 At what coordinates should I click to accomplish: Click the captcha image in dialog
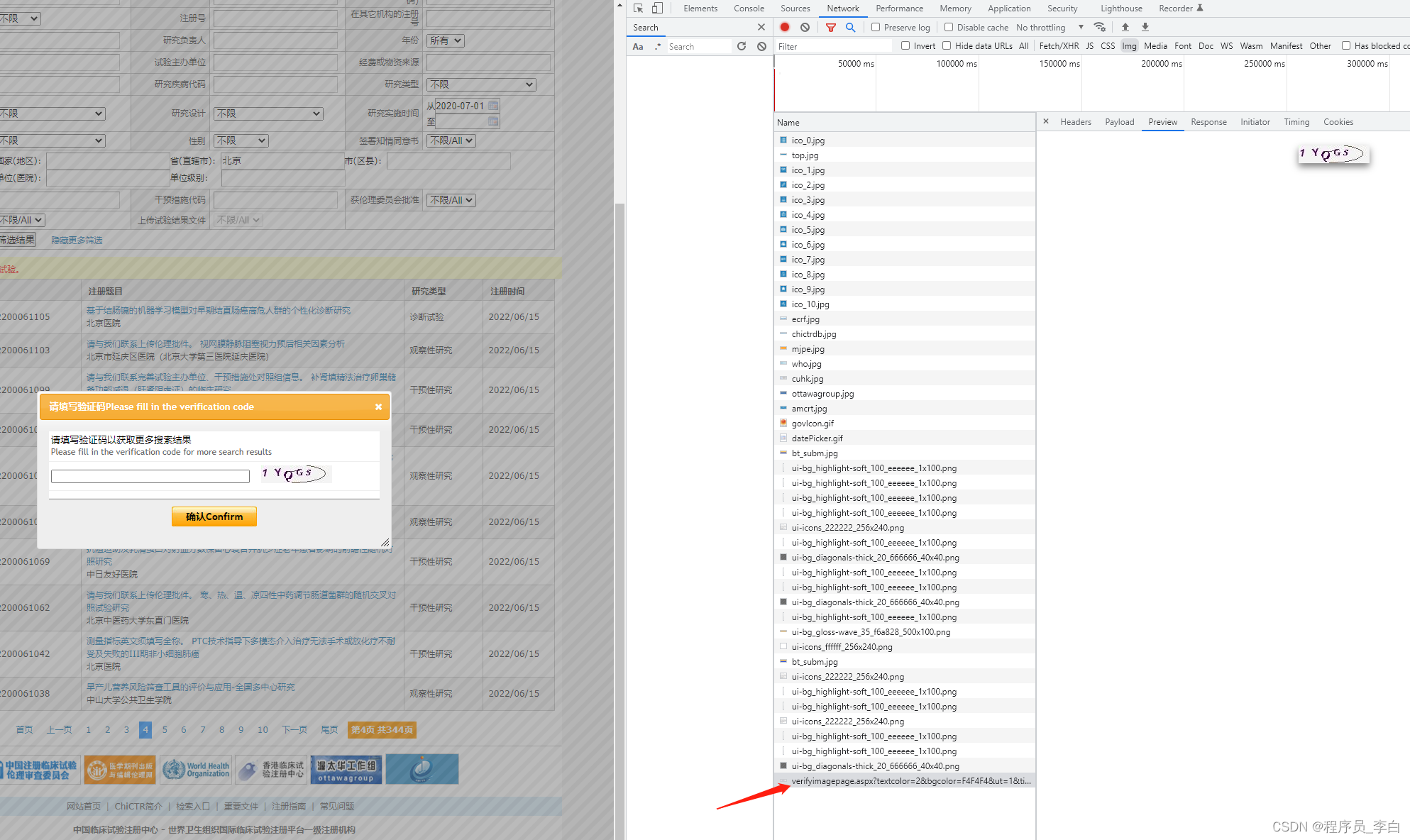(x=296, y=474)
